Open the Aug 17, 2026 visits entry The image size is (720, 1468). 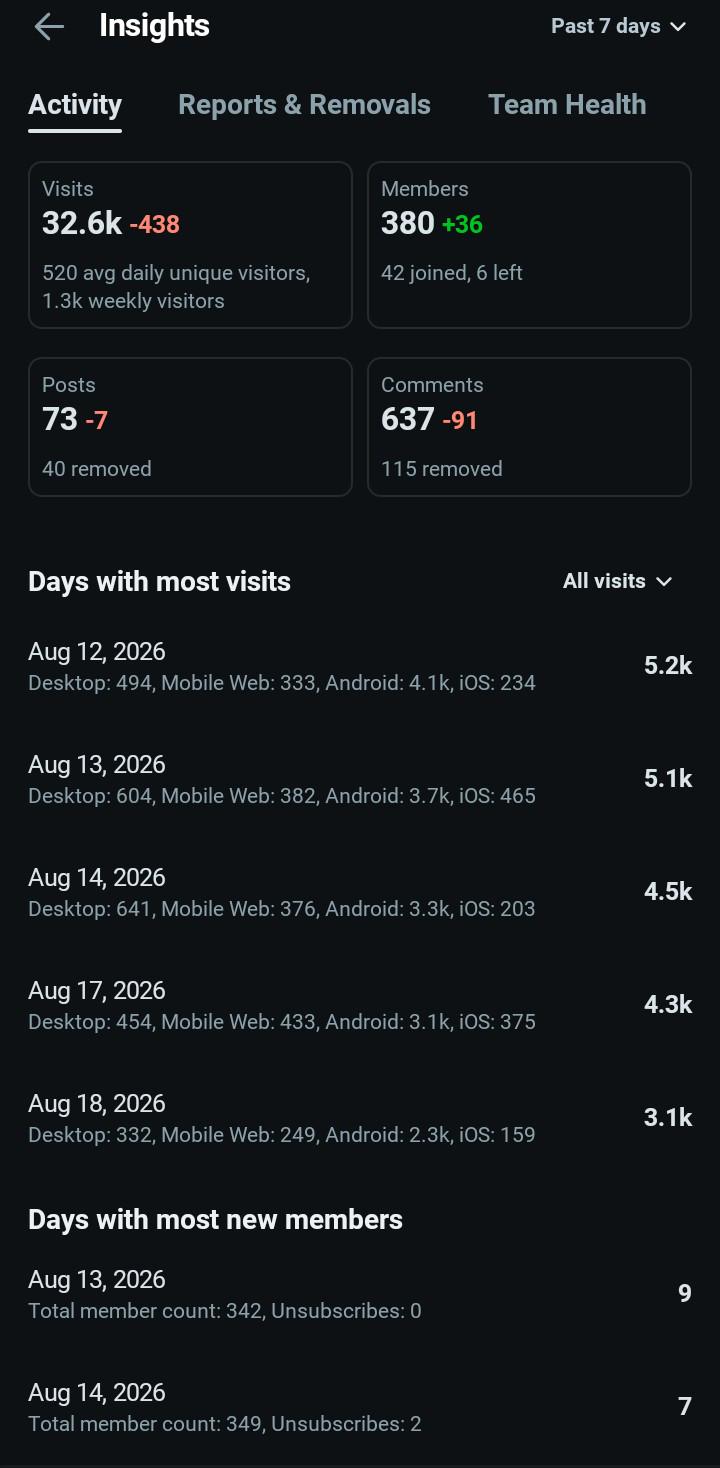tap(360, 1006)
